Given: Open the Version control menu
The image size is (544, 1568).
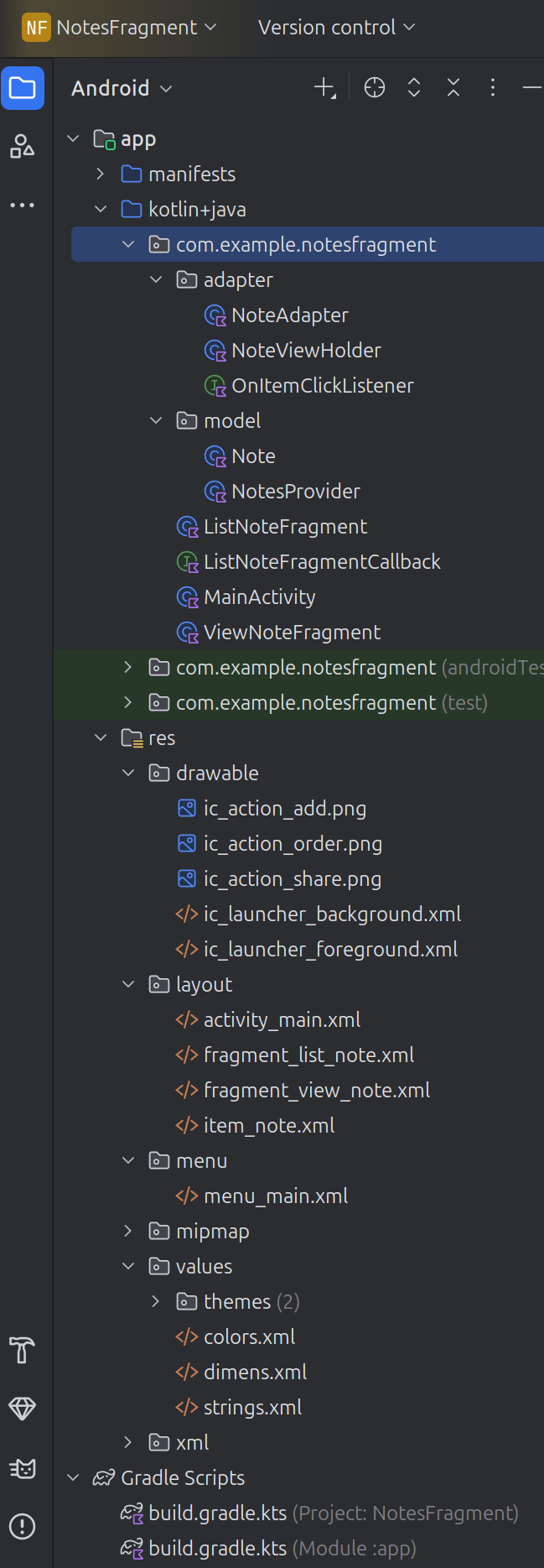Looking at the screenshot, I should (x=336, y=28).
